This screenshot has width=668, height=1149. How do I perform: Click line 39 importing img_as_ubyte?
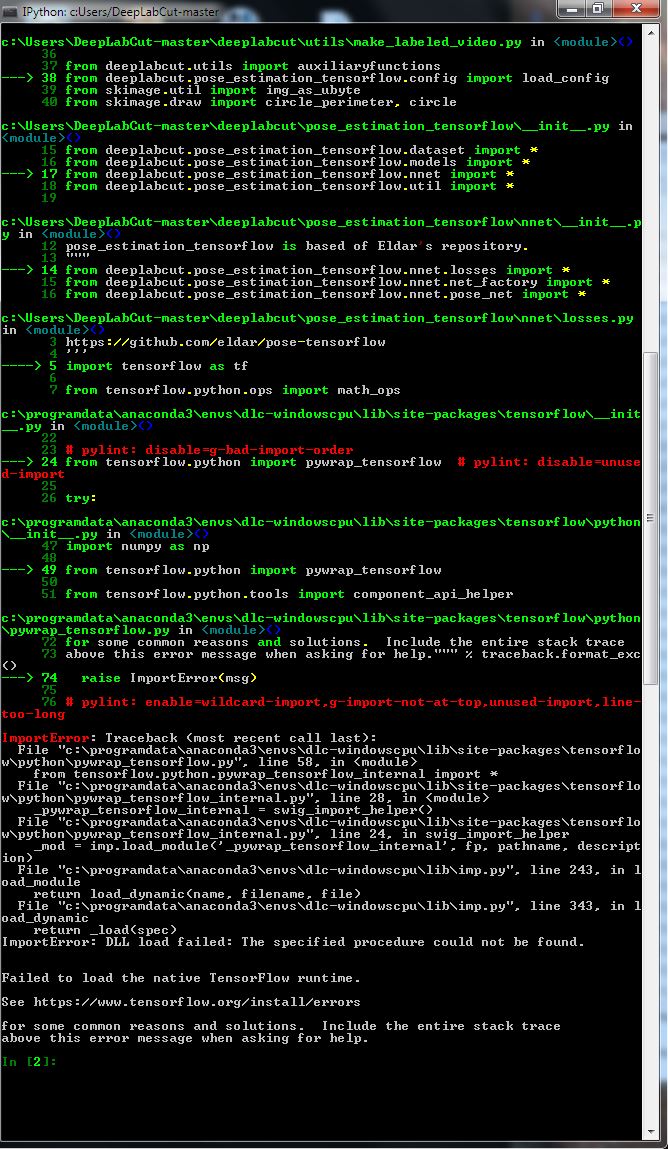pos(201,90)
